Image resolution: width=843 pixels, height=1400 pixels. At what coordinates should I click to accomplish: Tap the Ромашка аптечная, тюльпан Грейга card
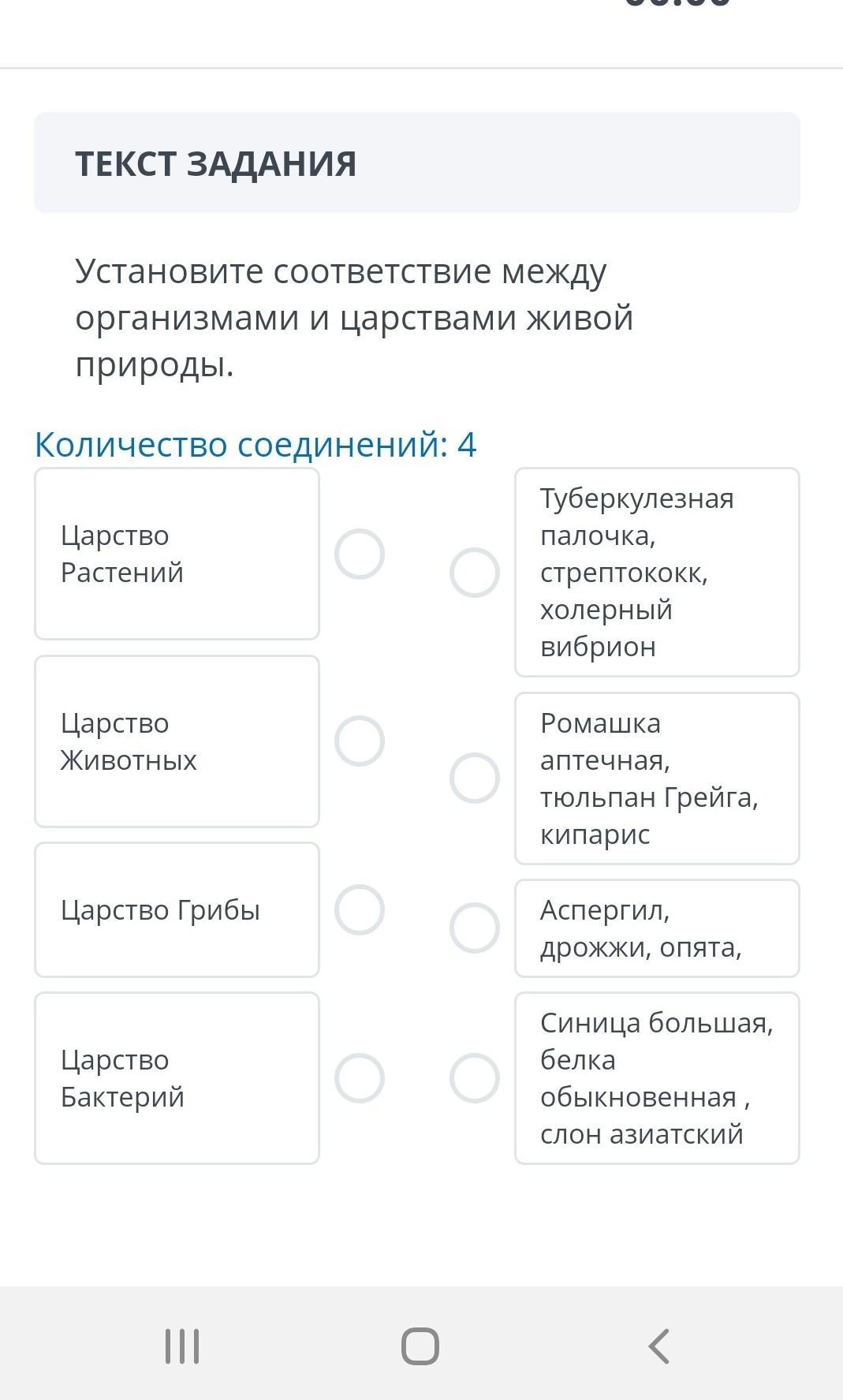(x=657, y=778)
